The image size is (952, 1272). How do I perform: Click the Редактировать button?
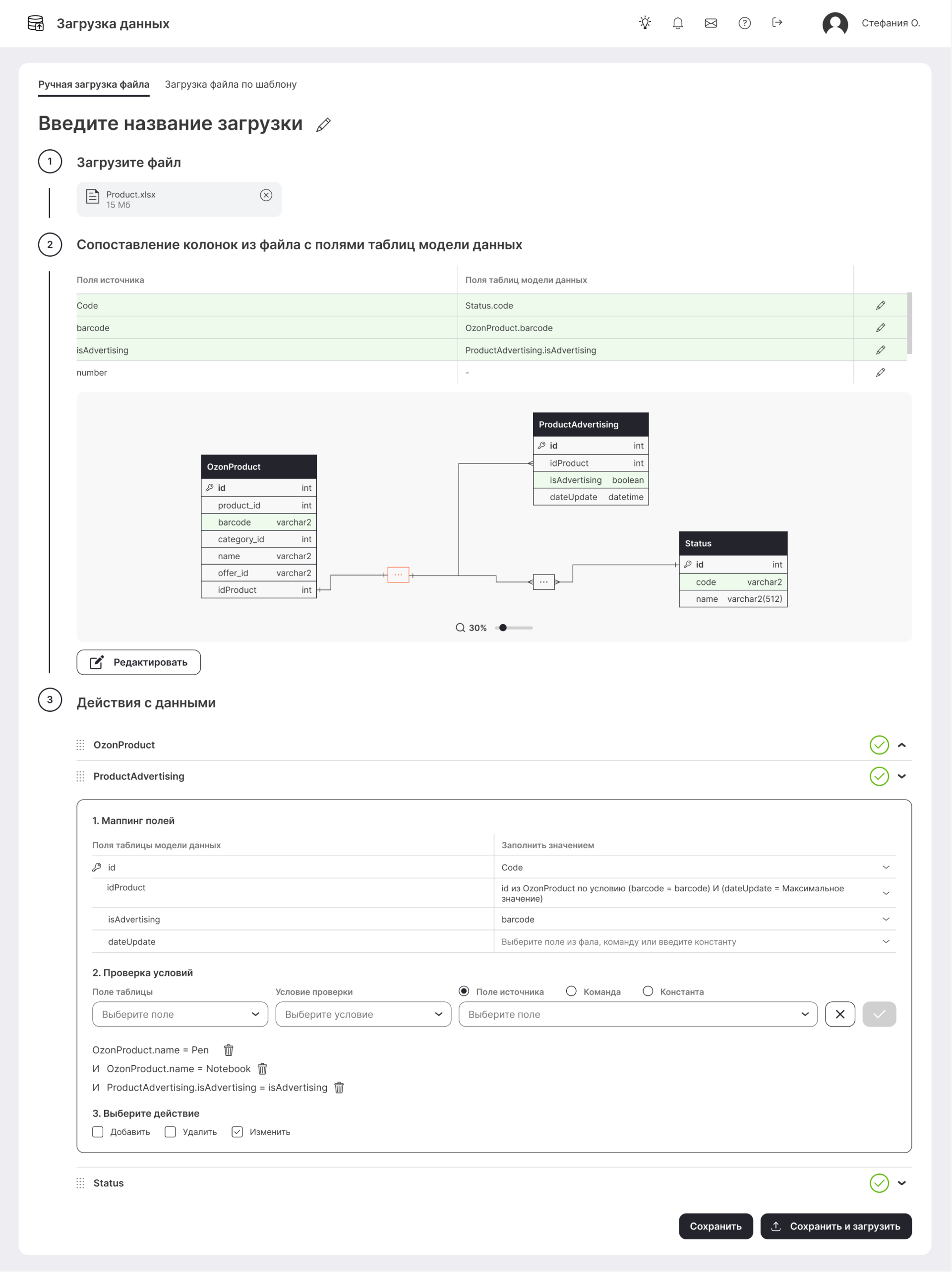coord(139,662)
